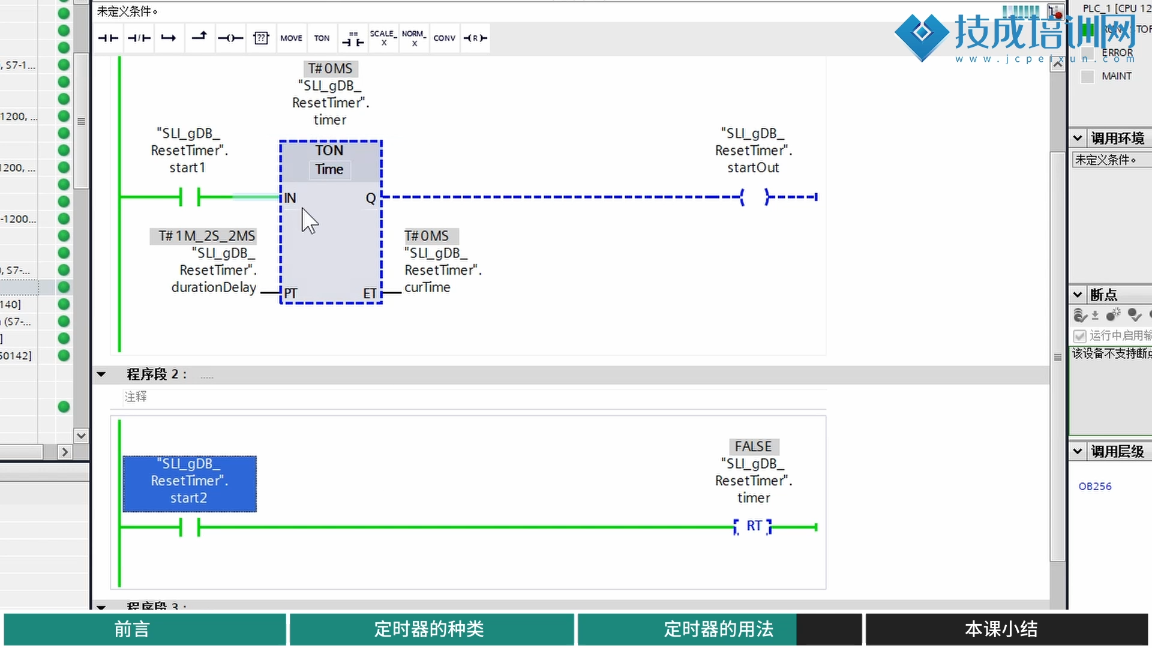The height and width of the screenshot is (648, 1152).
Task: Insert an empty box instruction
Action: (261, 38)
